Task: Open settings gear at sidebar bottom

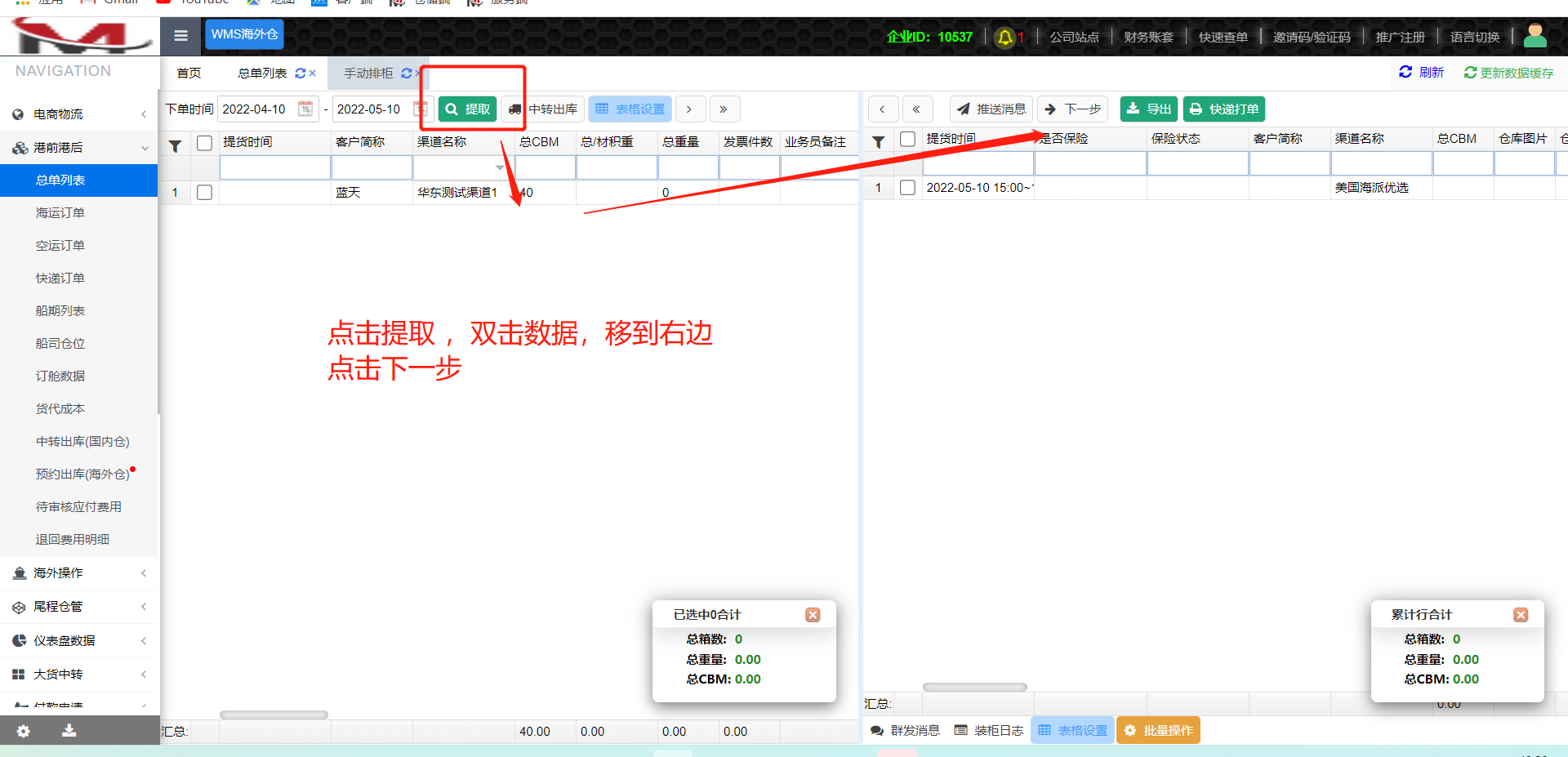Action: (24, 731)
